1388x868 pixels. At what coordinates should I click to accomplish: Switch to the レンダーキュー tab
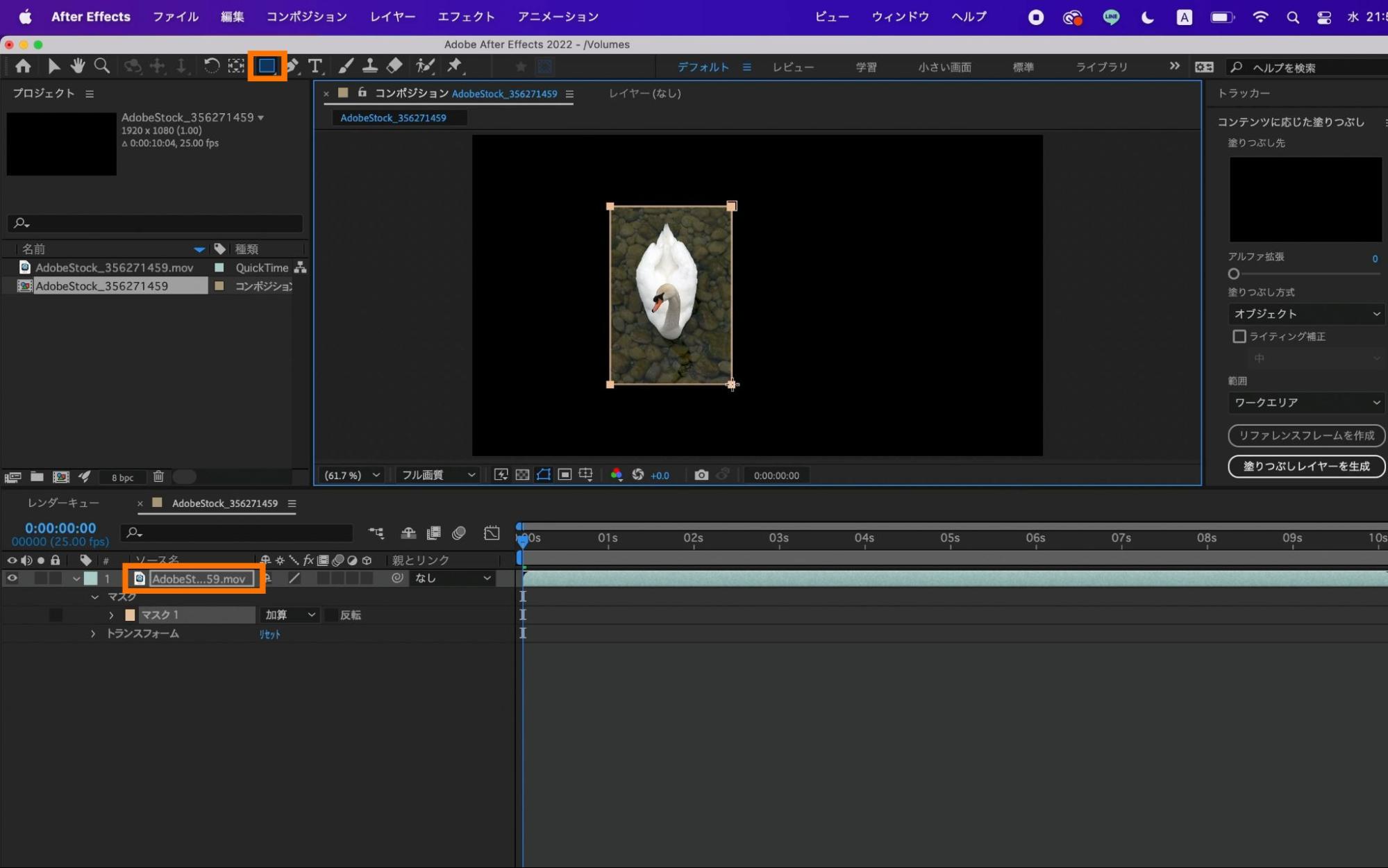(63, 503)
